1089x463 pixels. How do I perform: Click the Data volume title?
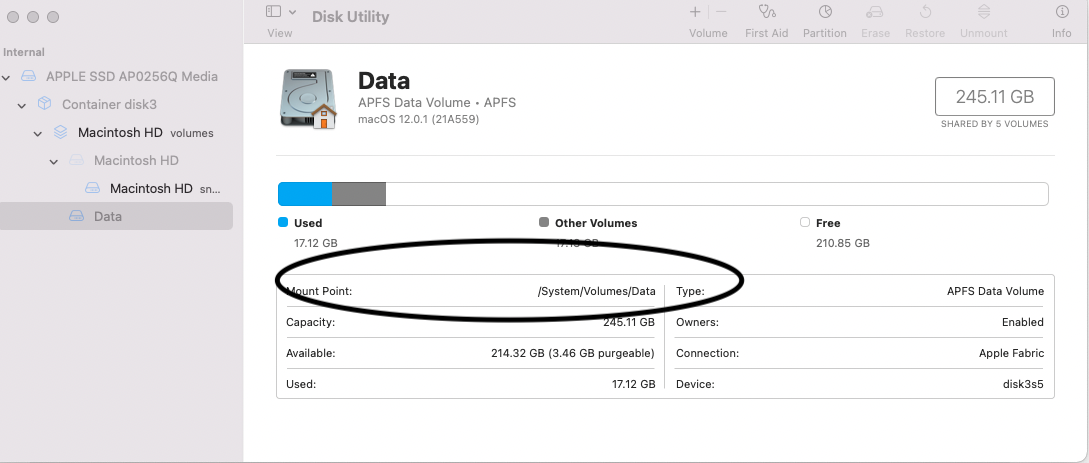pos(384,81)
